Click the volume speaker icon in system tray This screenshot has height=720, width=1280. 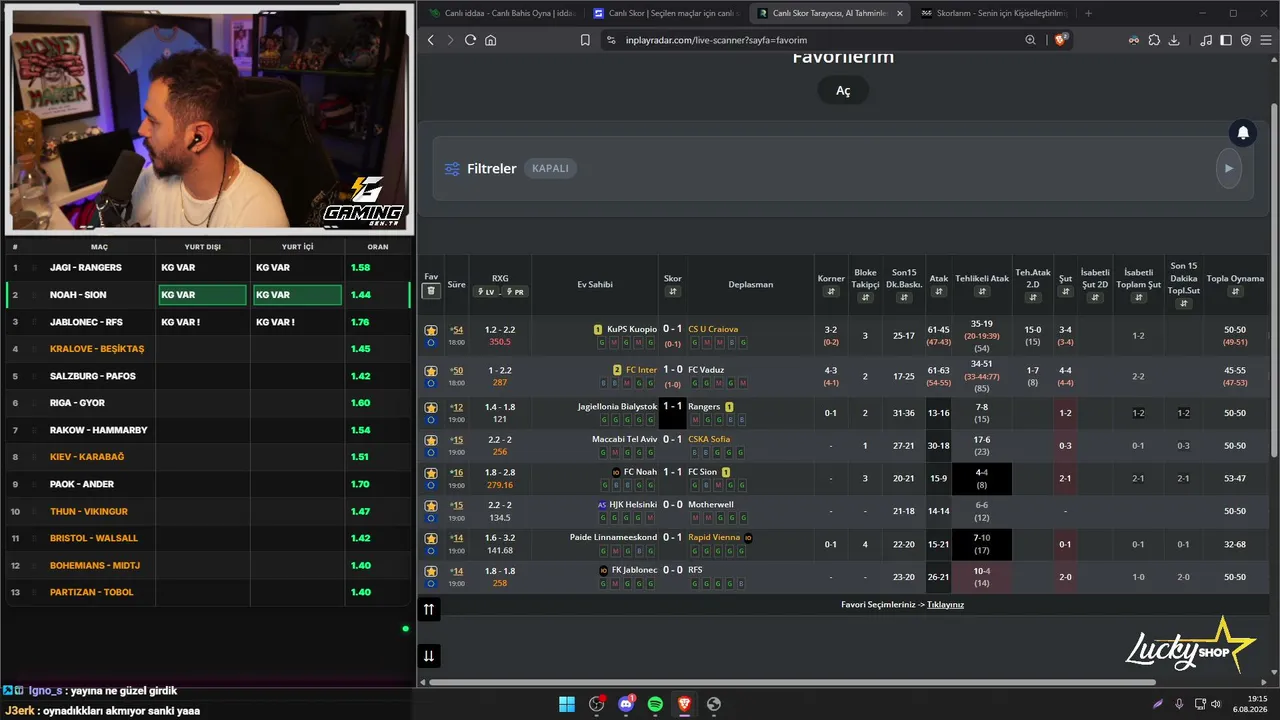coord(1218,704)
